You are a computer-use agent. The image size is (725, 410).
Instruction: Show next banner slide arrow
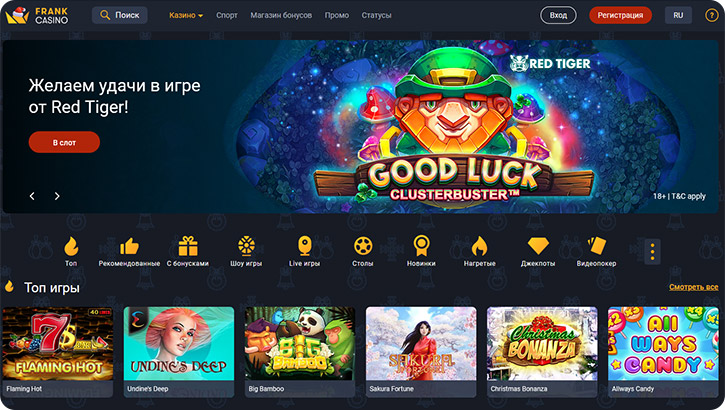[x=57, y=196]
